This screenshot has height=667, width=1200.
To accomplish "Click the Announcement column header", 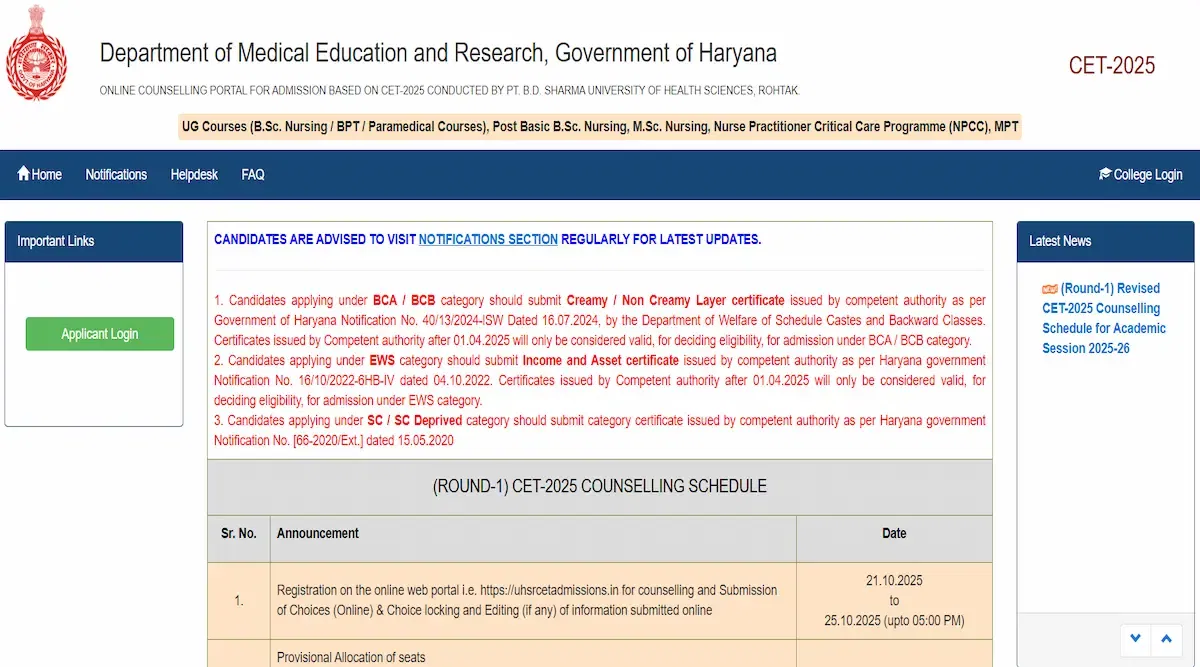I will tap(318, 533).
